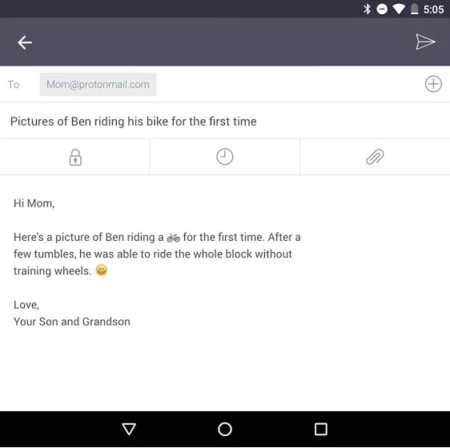
Task: Click the bicycle emoji in message body
Action: point(173,238)
